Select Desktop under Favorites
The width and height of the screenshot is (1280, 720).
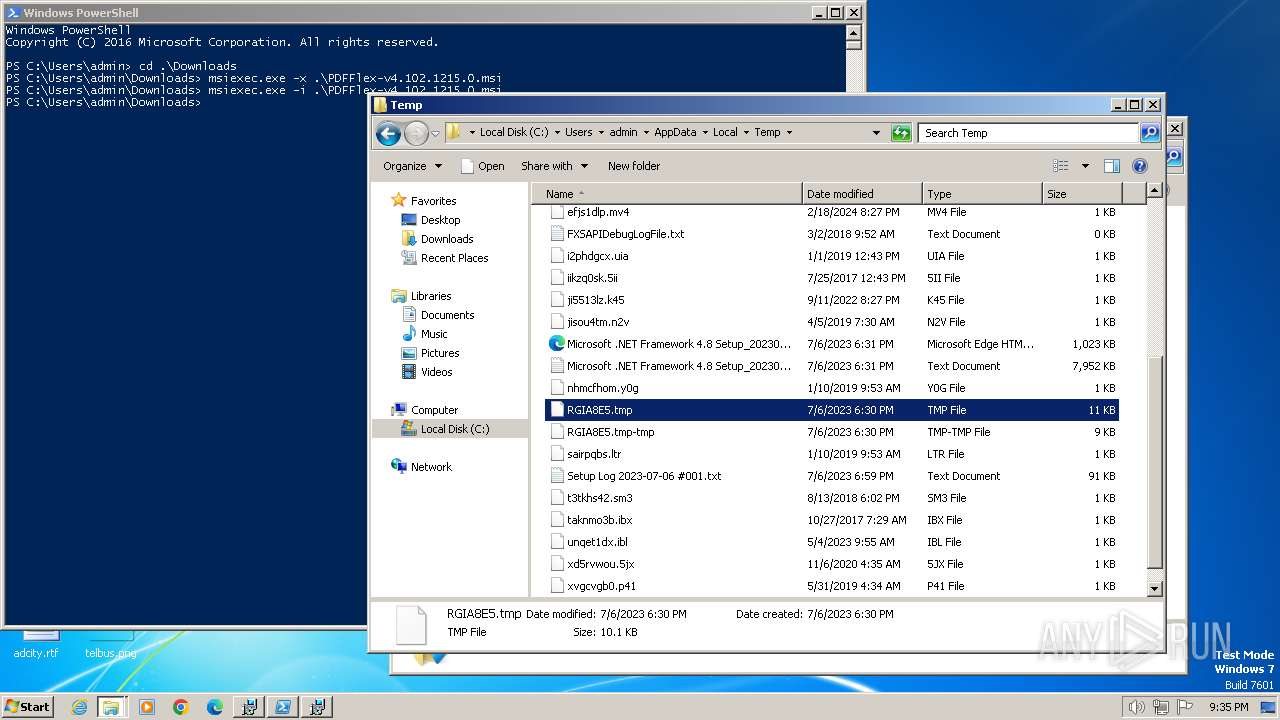click(440, 220)
